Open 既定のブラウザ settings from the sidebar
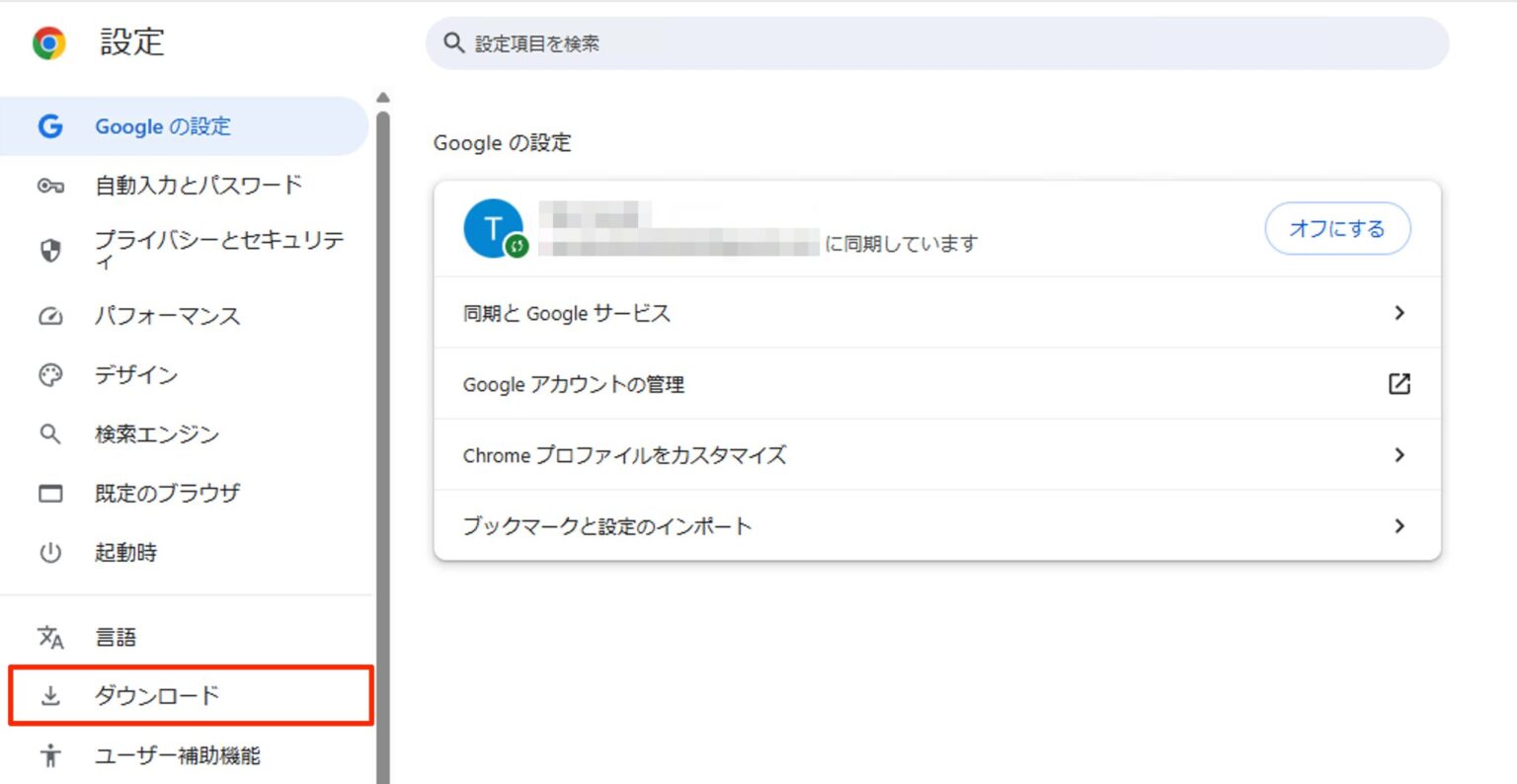Screen dimensions: 1517x784 (166, 494)
